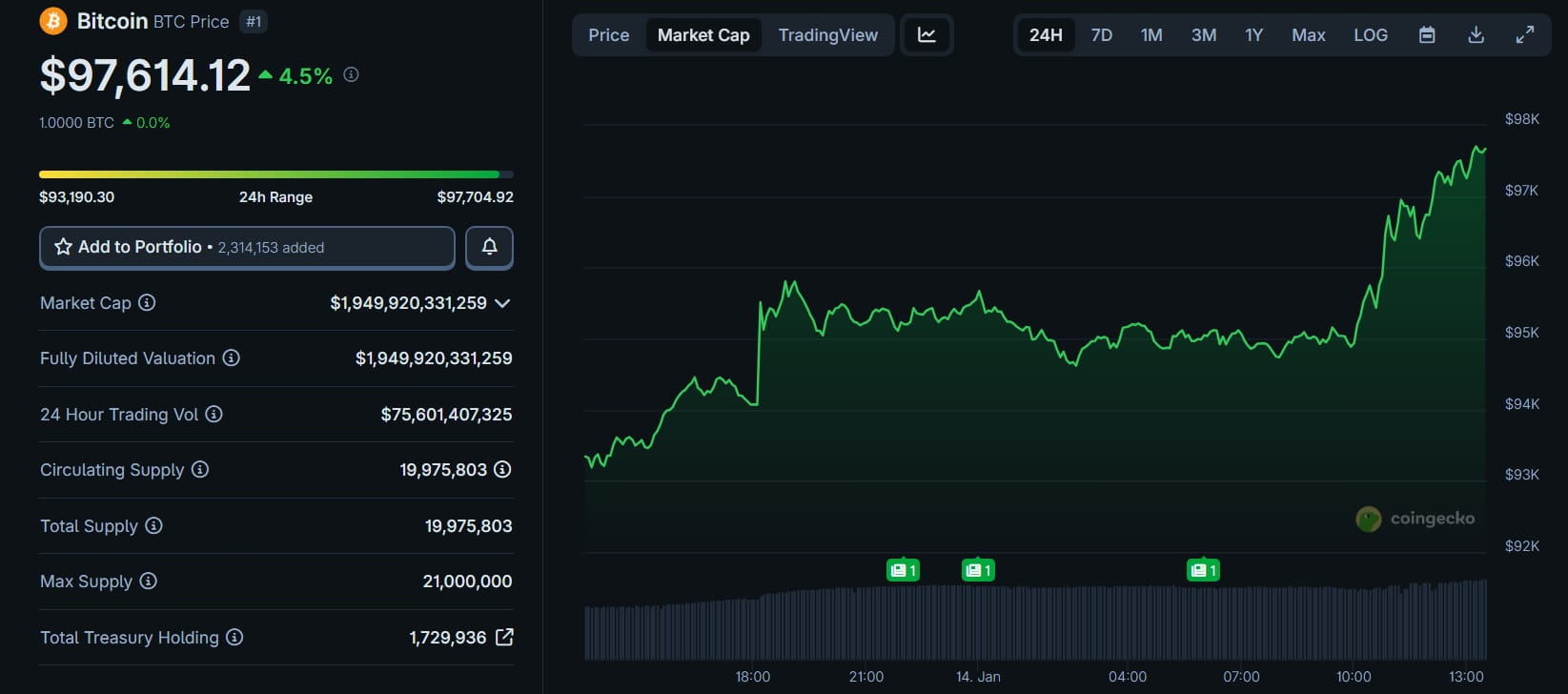Open Total Treasury Holding external link icon

point(504,637)
